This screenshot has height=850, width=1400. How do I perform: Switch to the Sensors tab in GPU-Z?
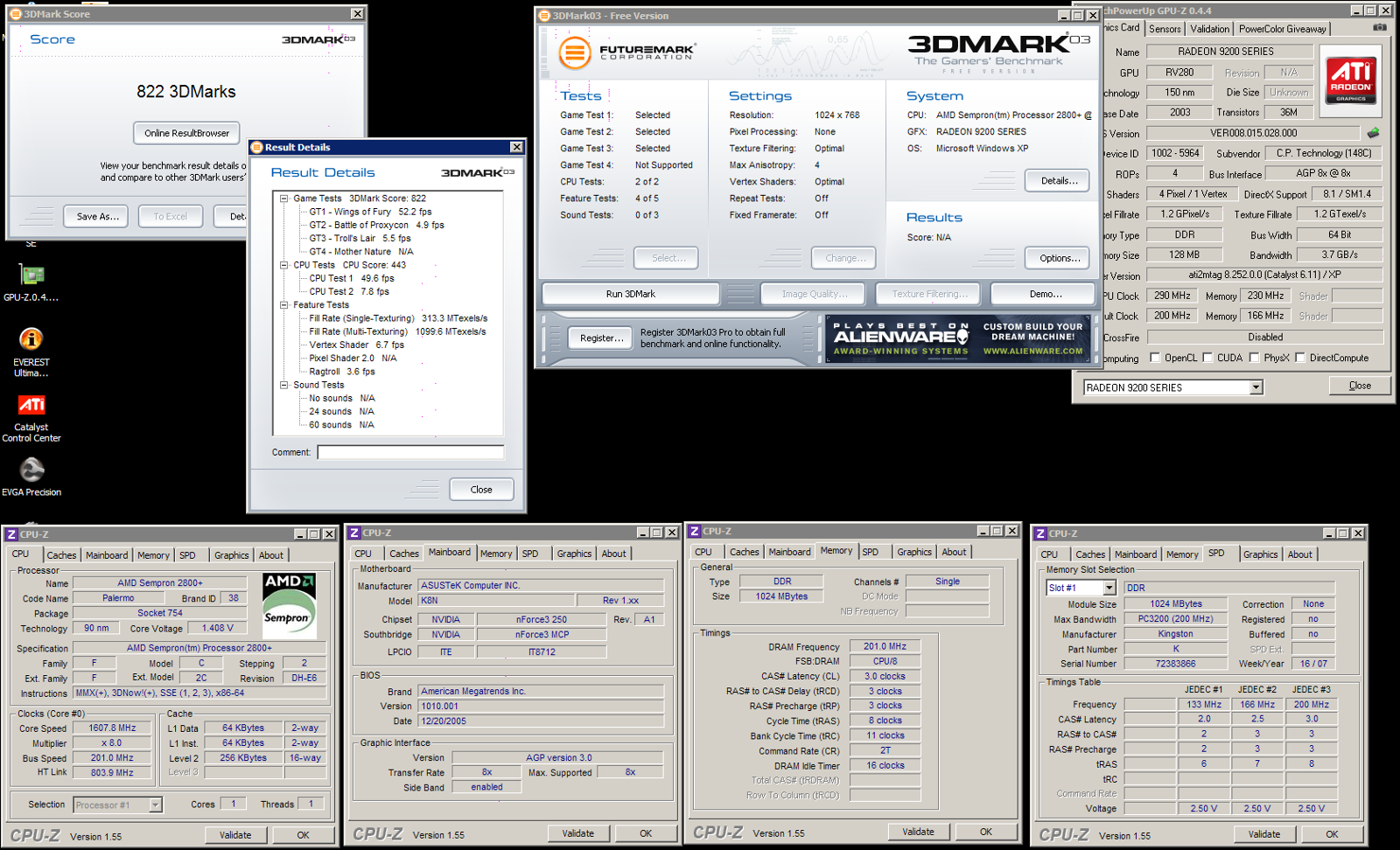tap(1165, 29)
